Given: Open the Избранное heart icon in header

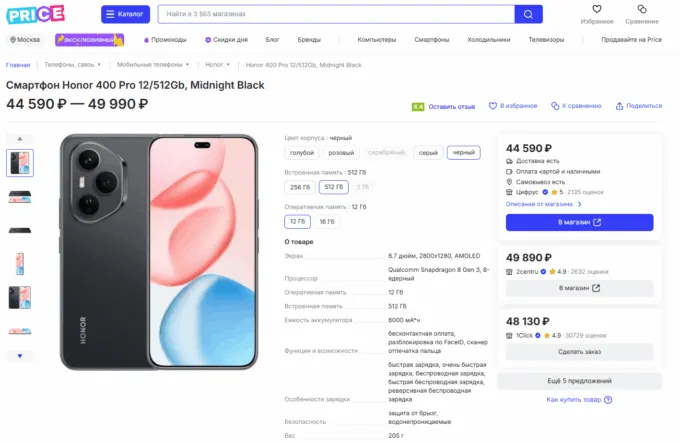Looking at the screenshot, I should 596,10.
